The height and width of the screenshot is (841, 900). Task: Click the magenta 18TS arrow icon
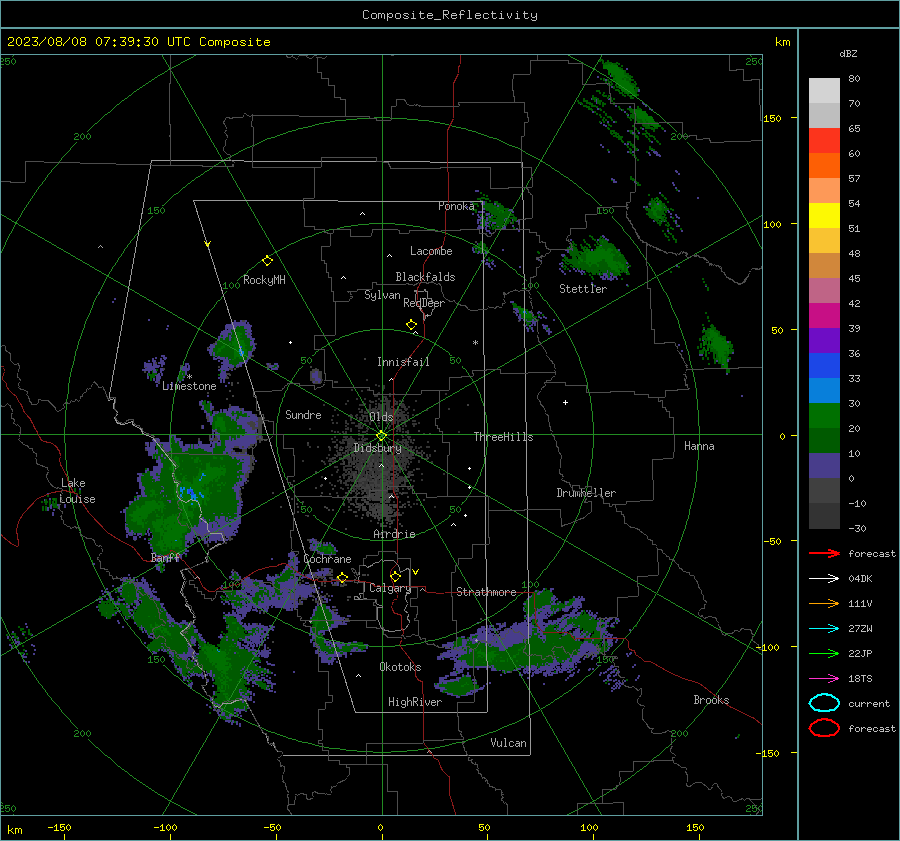pyautogui.click(x=824, y=679)
